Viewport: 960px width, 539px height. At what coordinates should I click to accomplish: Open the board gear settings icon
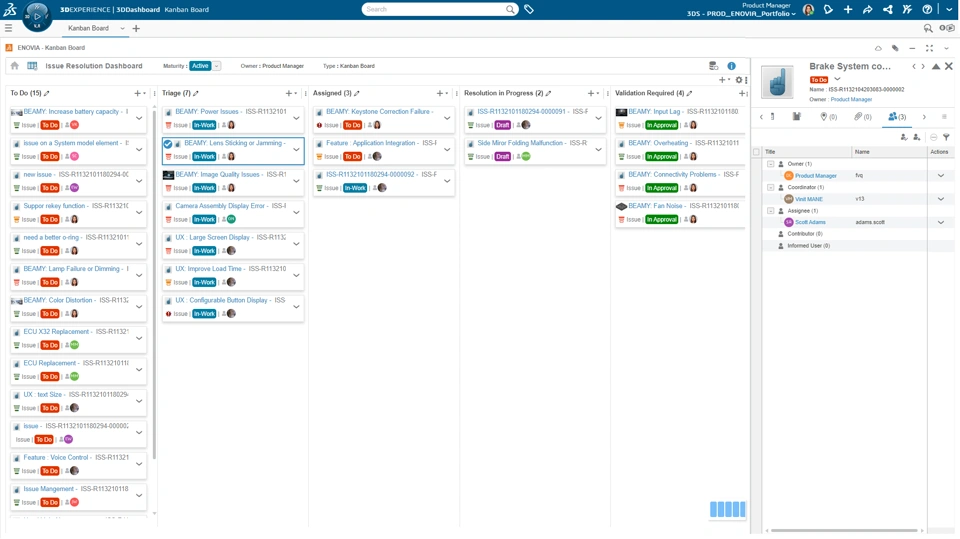tap(739, 80)
